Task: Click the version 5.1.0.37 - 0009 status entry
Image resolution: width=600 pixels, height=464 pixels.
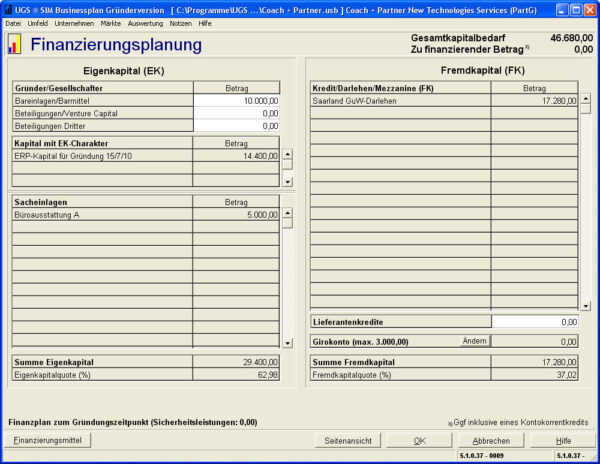Action: coord(481,456)
